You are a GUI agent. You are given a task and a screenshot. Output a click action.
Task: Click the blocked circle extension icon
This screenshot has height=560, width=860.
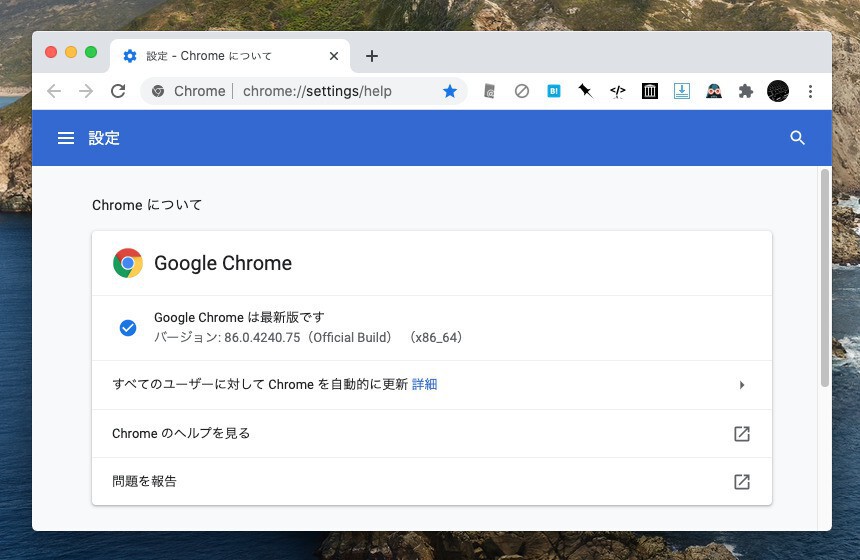click(x=522, y=91)
